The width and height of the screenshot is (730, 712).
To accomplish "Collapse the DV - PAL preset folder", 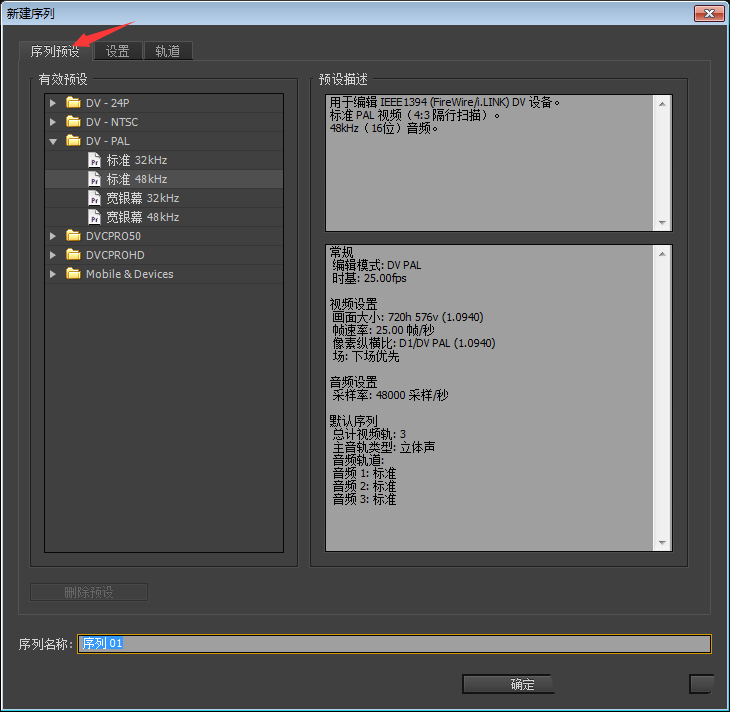I will tap(53, 141).
